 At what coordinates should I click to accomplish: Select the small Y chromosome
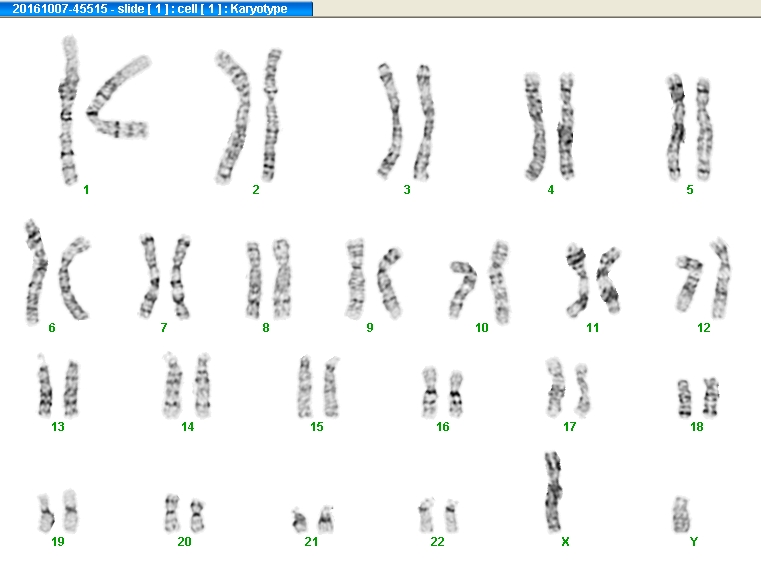tap(681, 515)
